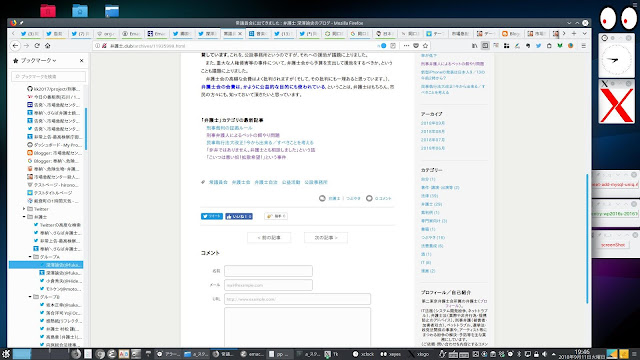The width and height of the screenshot is (640, 360).
Task: Open the Firefox hamburger menu
Action: tap(583, 46)
